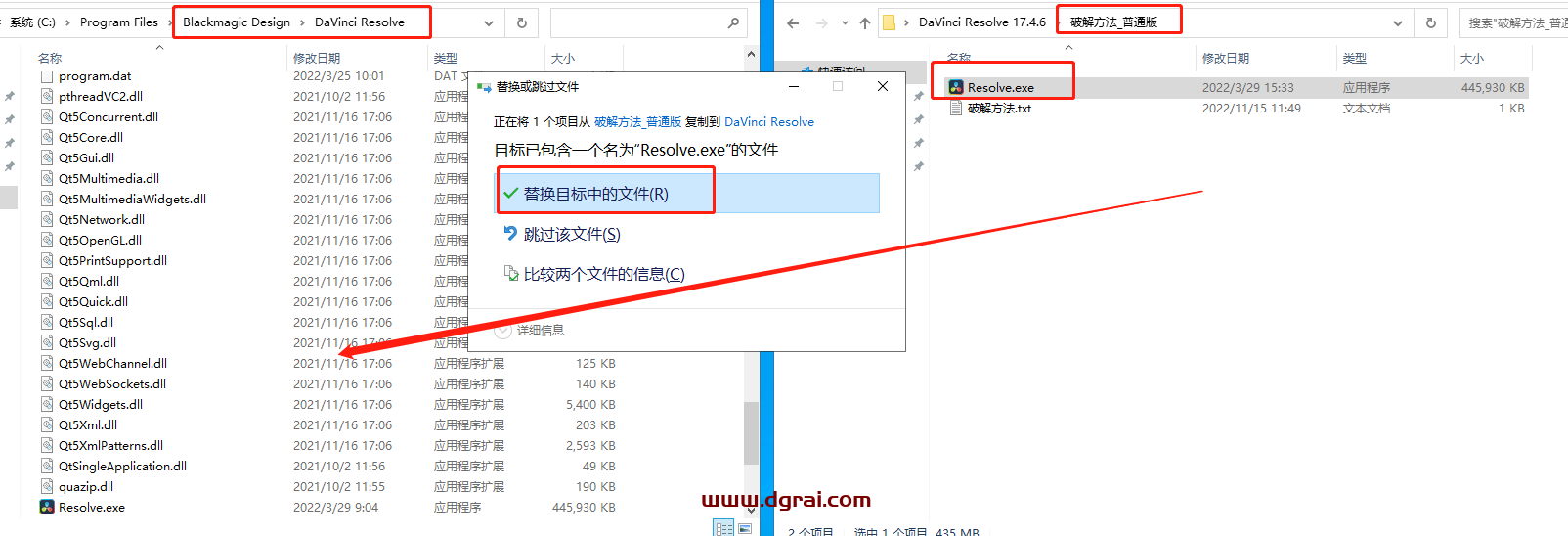Switch left window to details view icon

click(723, 528)
